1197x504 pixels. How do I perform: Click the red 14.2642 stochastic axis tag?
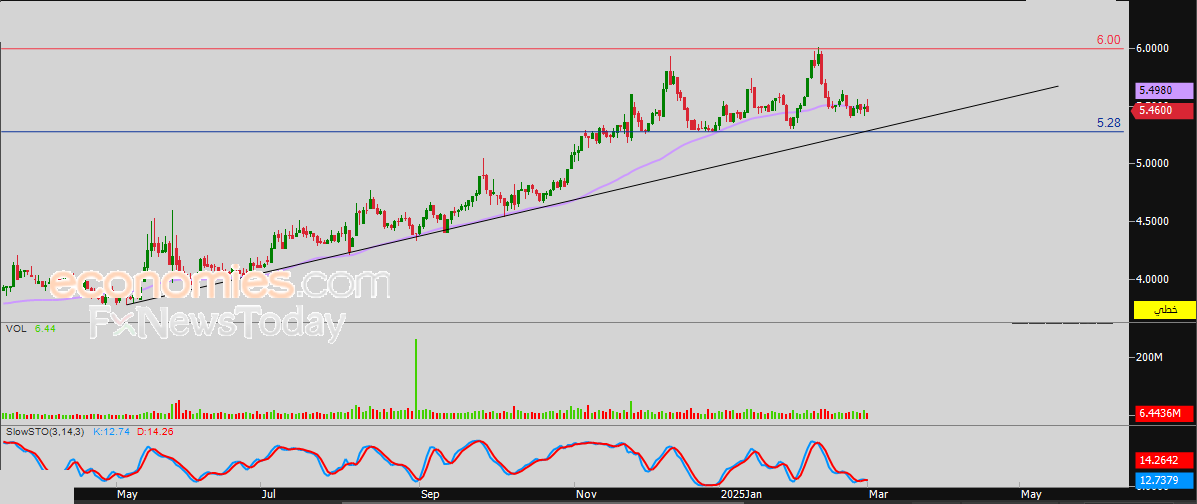pos(1164,461)
